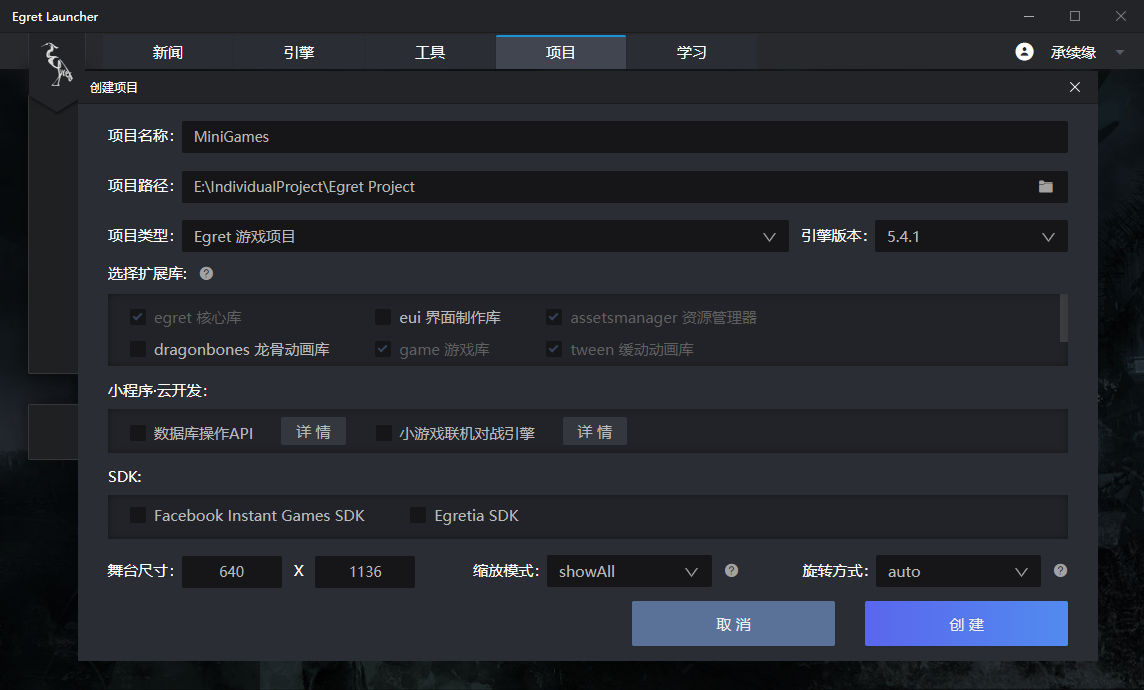Enable the 数据库操作API checkbox
The image size is (1144, 690).
tap(138, 433)
